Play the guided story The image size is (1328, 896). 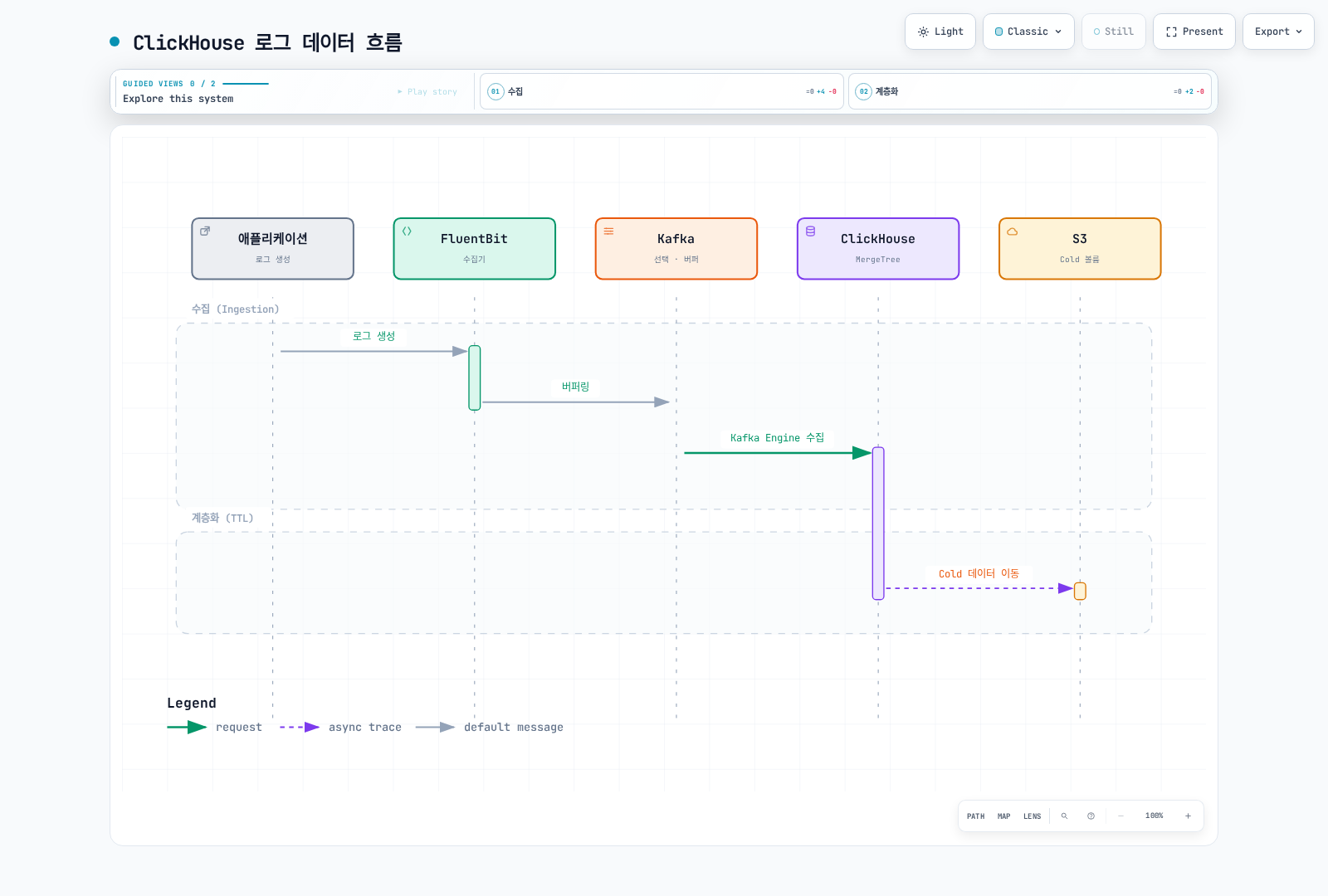[x=427, y=92]
